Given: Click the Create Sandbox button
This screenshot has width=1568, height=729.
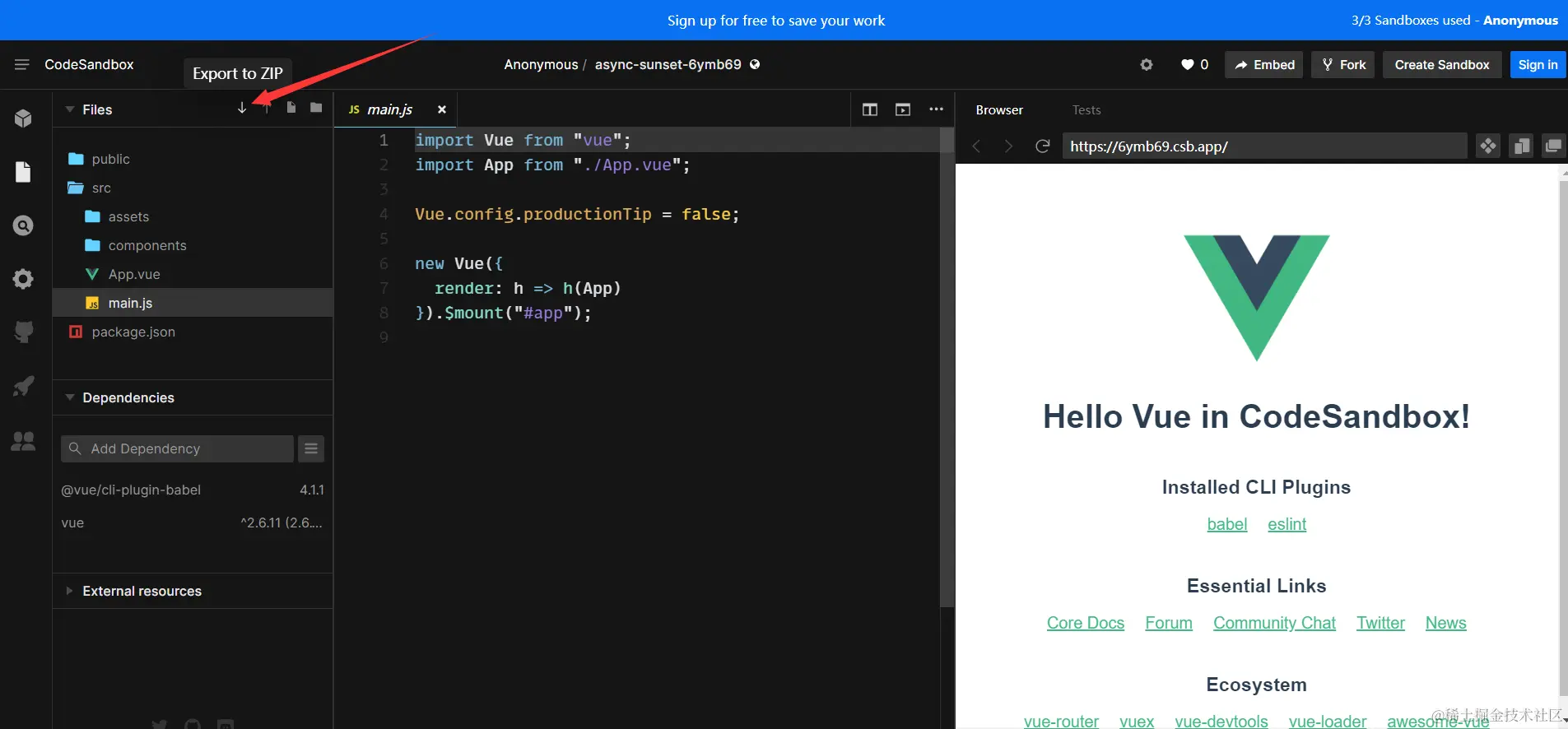Looking at the screenshot, I should pyautogui.click(x=1442, y=64).
